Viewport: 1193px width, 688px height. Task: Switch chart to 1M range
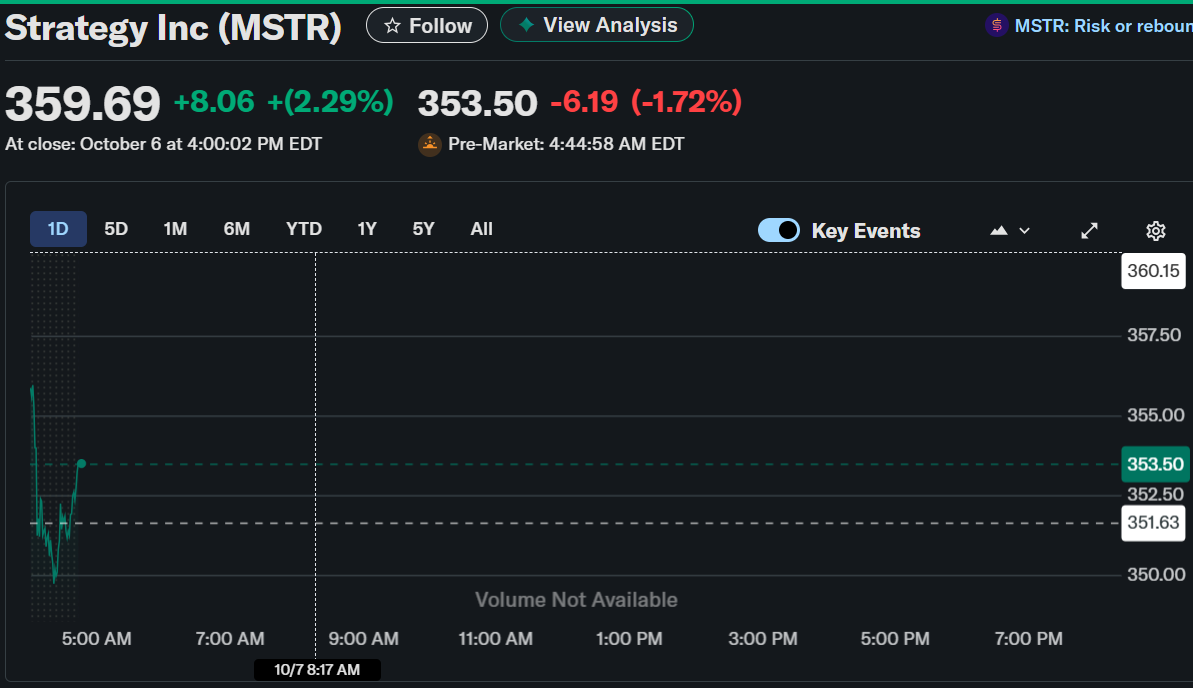[175, 229]
